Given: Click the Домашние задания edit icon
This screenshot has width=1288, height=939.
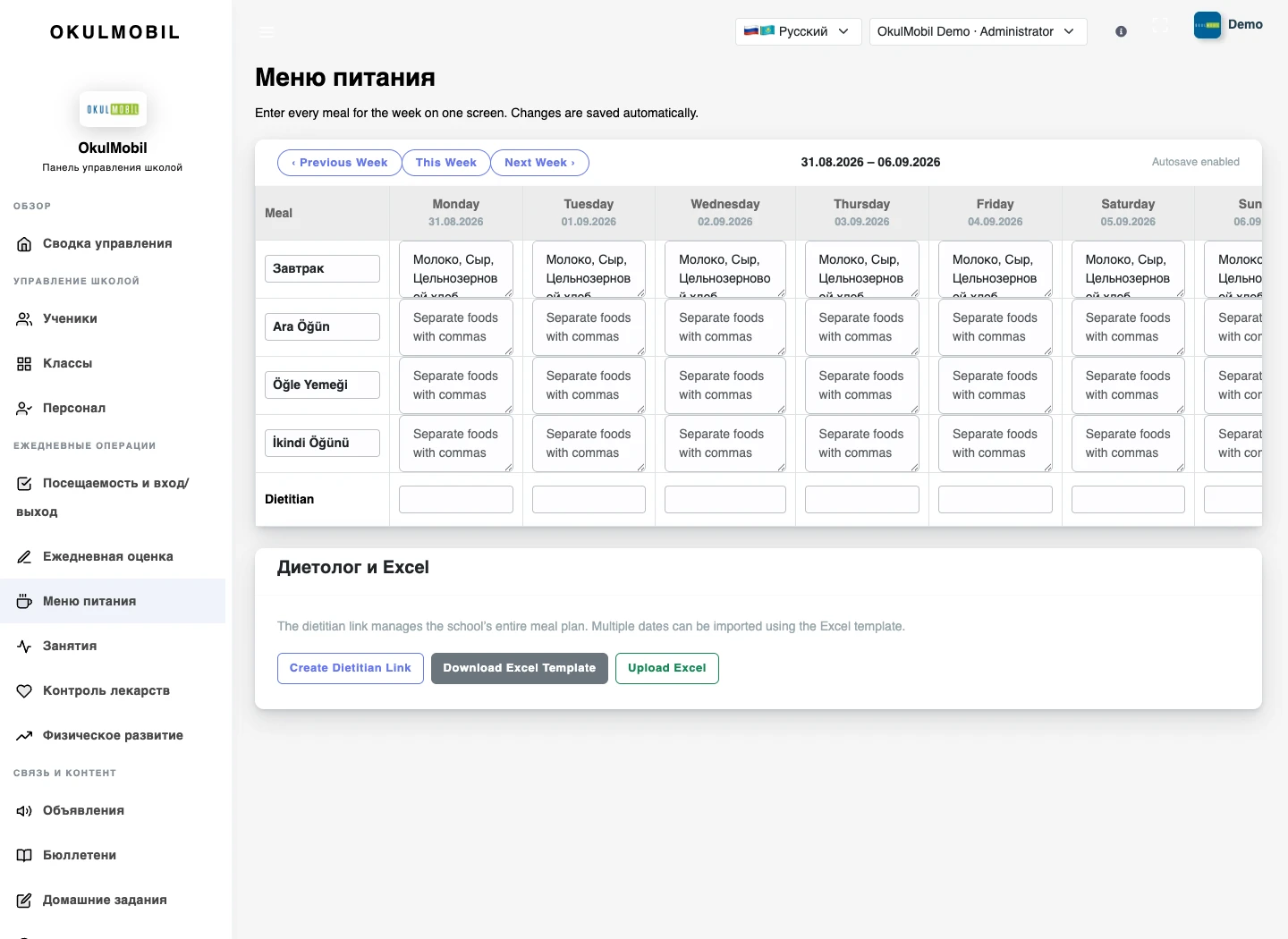Looking at the screenshot, I should [x=24, y=901].
